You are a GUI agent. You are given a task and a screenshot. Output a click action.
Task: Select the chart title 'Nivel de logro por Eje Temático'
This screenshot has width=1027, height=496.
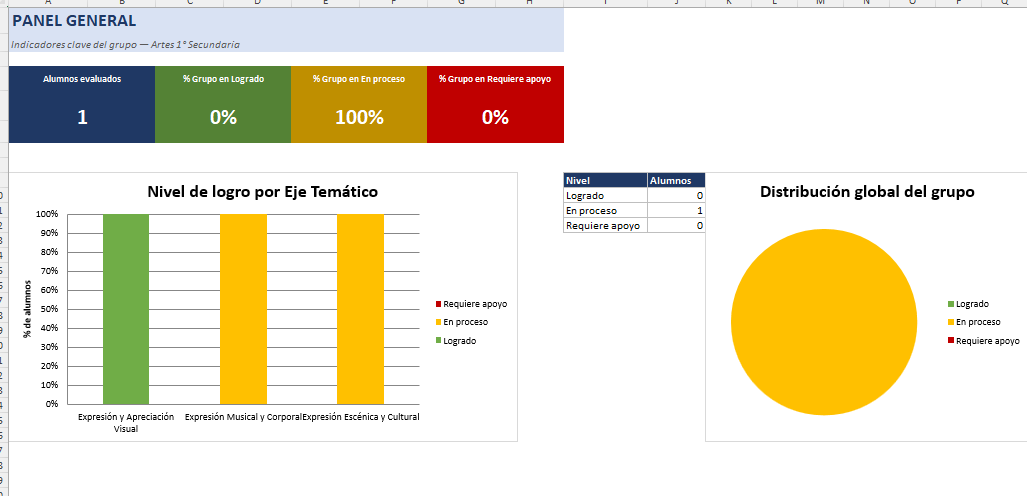coord(263,192)
